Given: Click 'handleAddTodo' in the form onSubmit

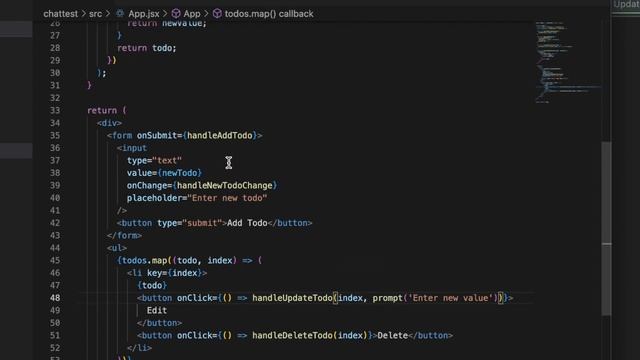Looking at the screenshot, I should point(220,136).
